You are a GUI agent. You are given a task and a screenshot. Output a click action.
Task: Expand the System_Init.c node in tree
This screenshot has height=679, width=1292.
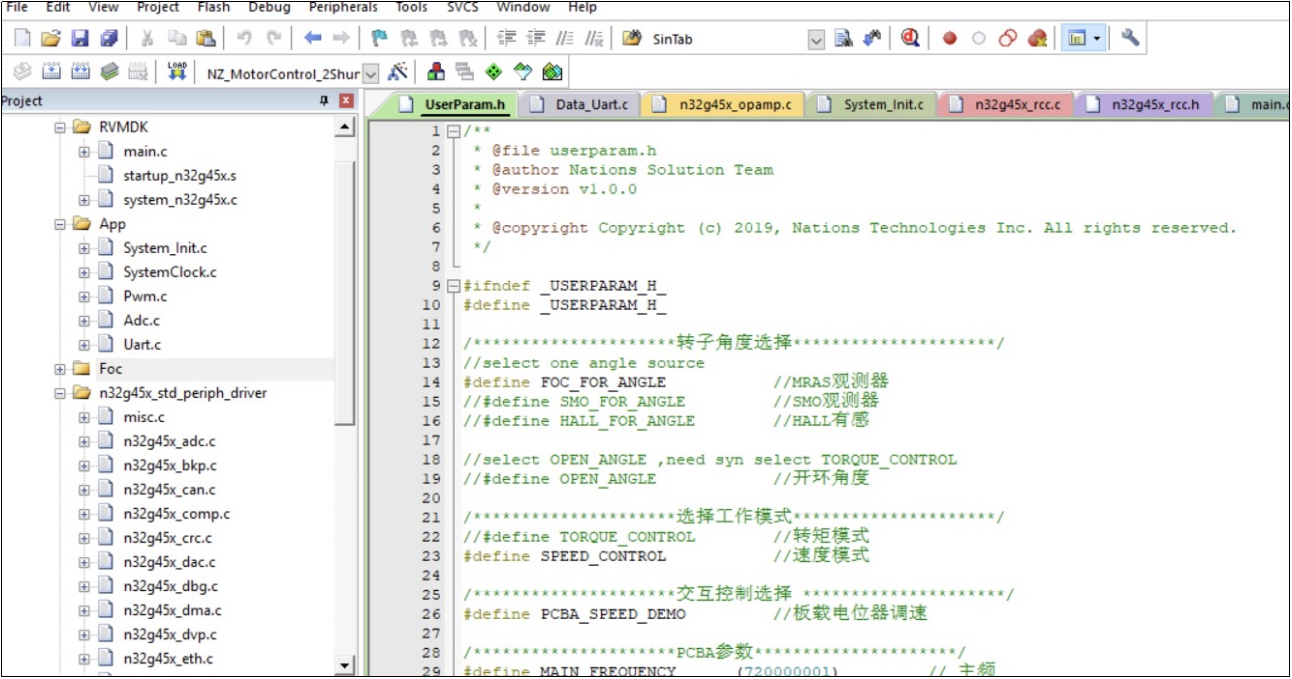click(x=84, y=248)
